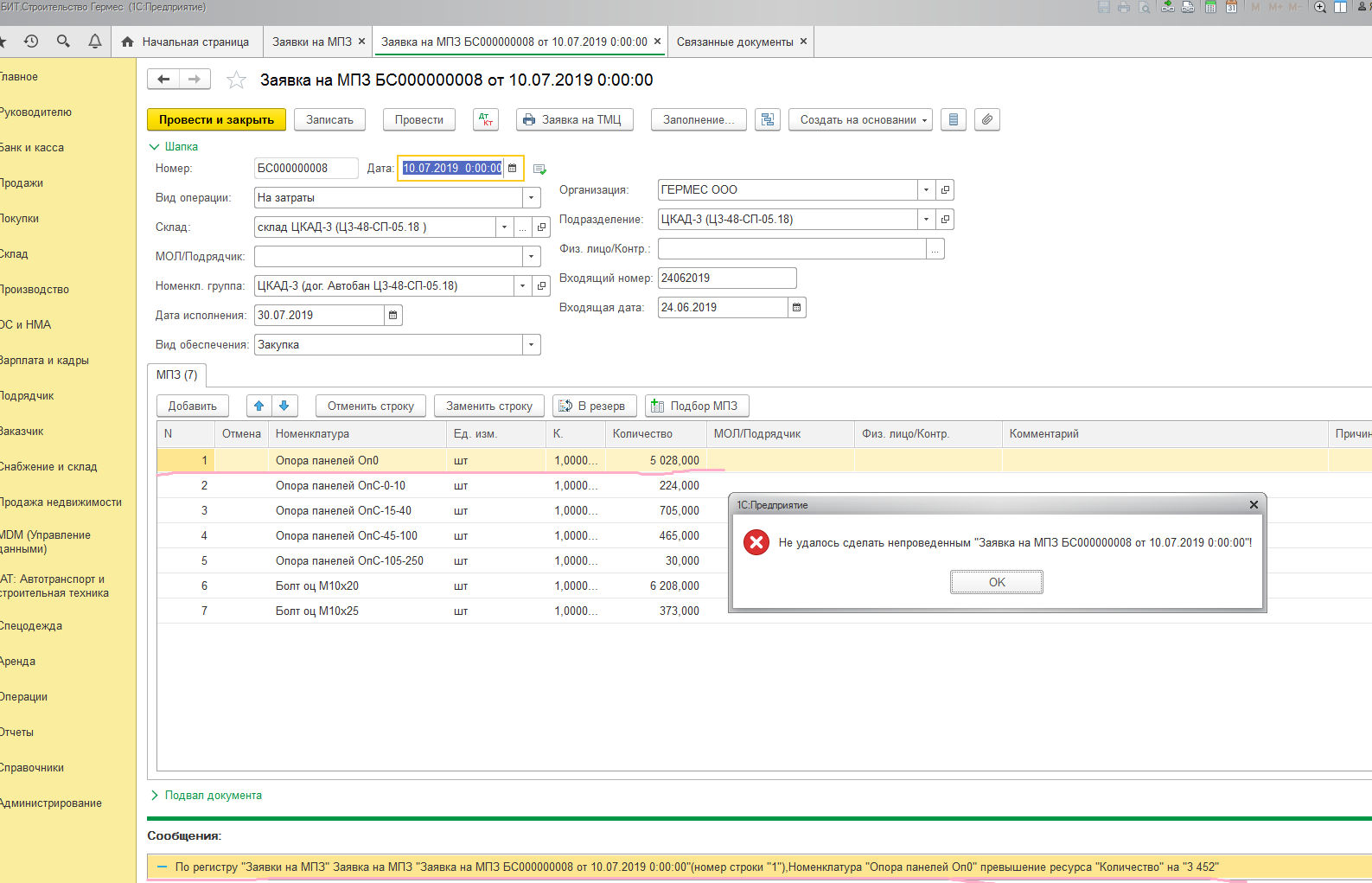This screenshot has height=883, width=1372.
Task: Open the subordination structure icon next to Заполнение
Action: [x=768, y=119]
